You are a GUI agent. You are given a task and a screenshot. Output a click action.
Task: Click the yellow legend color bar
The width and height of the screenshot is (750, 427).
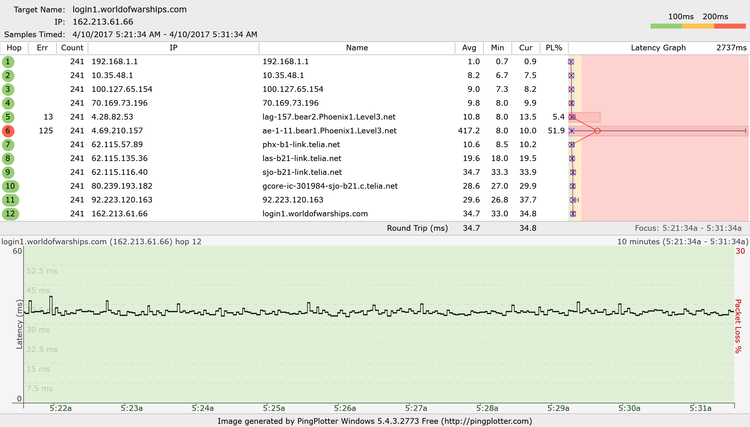coord(698,26)
